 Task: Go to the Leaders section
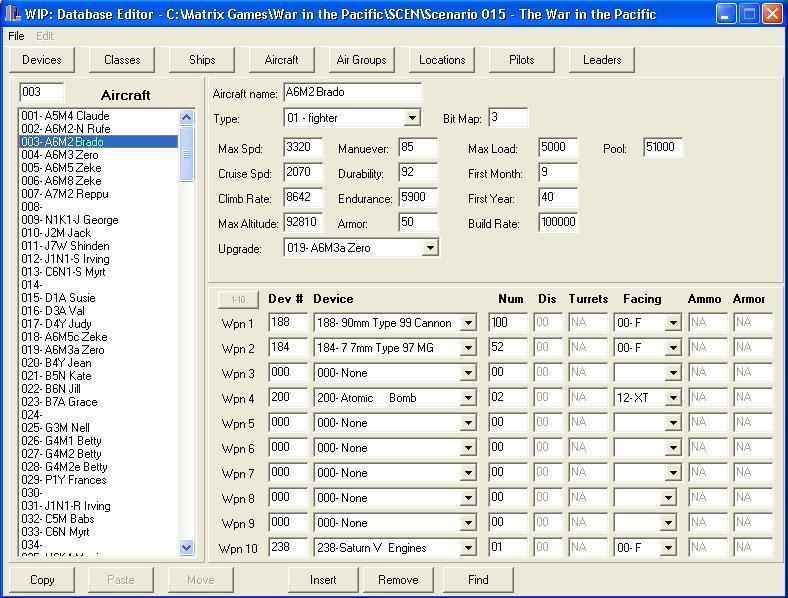[x=602, y=60]
